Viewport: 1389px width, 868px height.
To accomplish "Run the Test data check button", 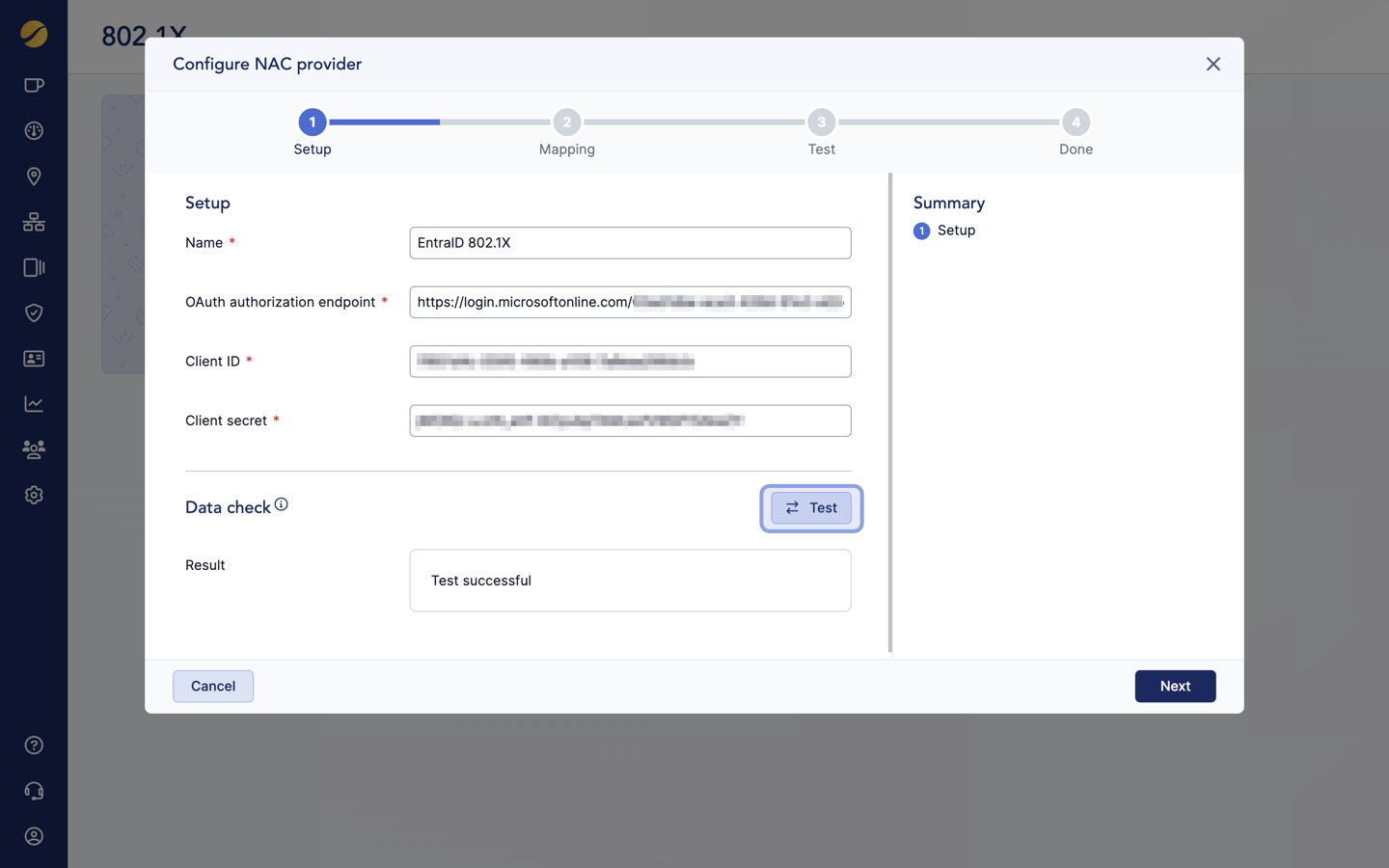I will point(810,508).
